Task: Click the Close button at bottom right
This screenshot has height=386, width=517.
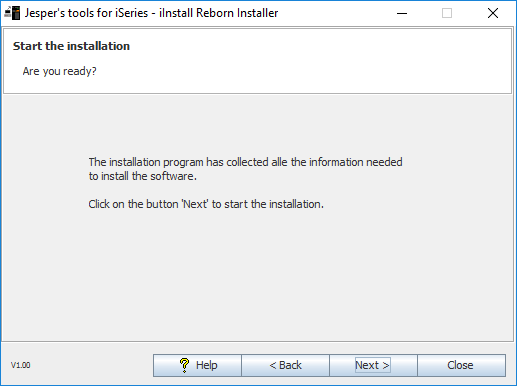Action: 461,365
